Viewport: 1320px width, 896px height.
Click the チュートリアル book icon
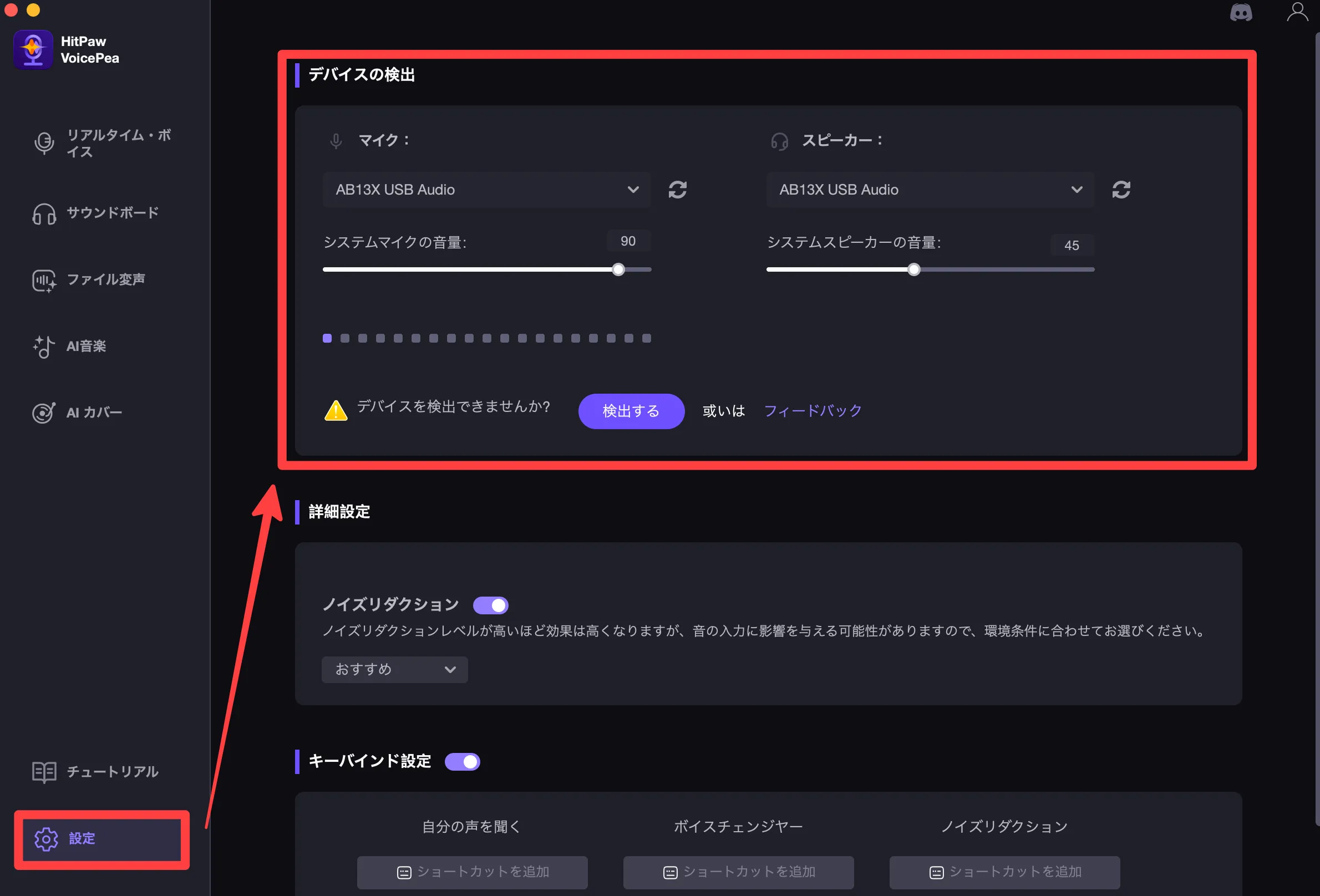(x=44, y=772)
